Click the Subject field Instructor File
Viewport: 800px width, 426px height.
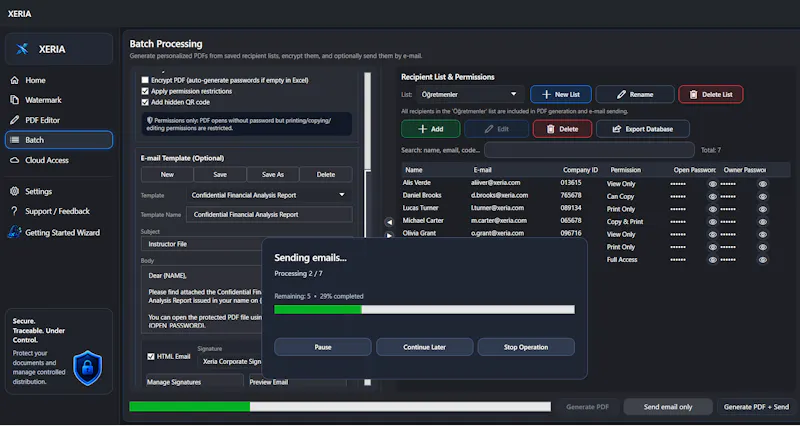[202, 244]
